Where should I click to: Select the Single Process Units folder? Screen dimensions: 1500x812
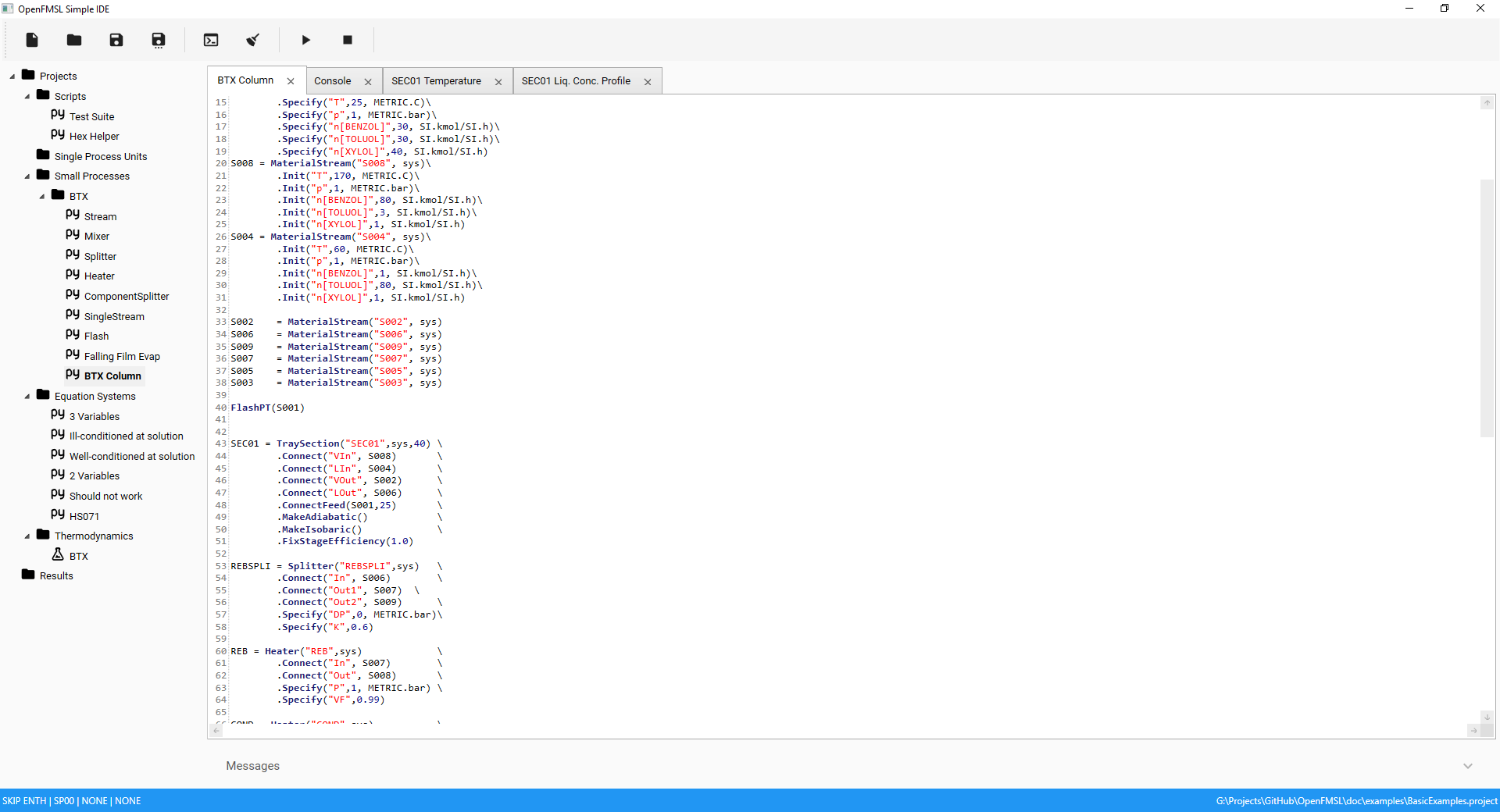(100, 157)
